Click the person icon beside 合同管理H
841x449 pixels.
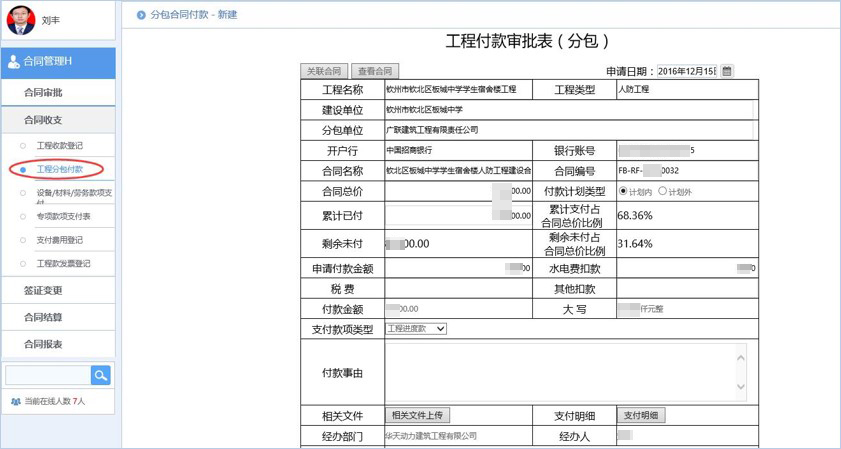(13, 62)
